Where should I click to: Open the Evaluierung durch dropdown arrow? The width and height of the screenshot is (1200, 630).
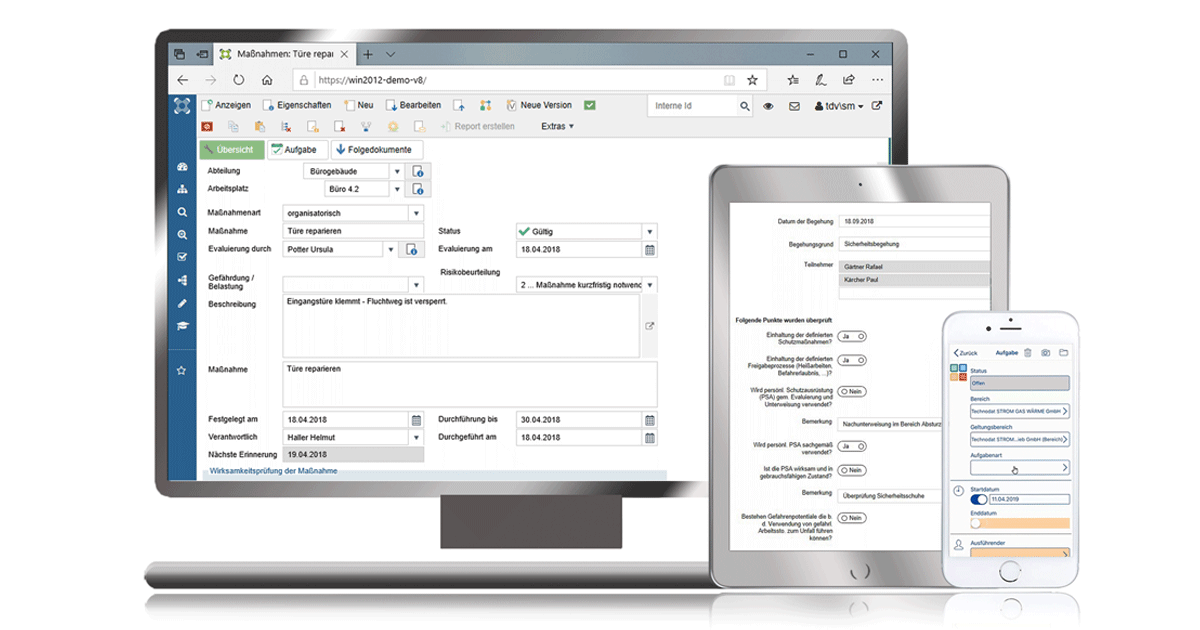(389, 250)
